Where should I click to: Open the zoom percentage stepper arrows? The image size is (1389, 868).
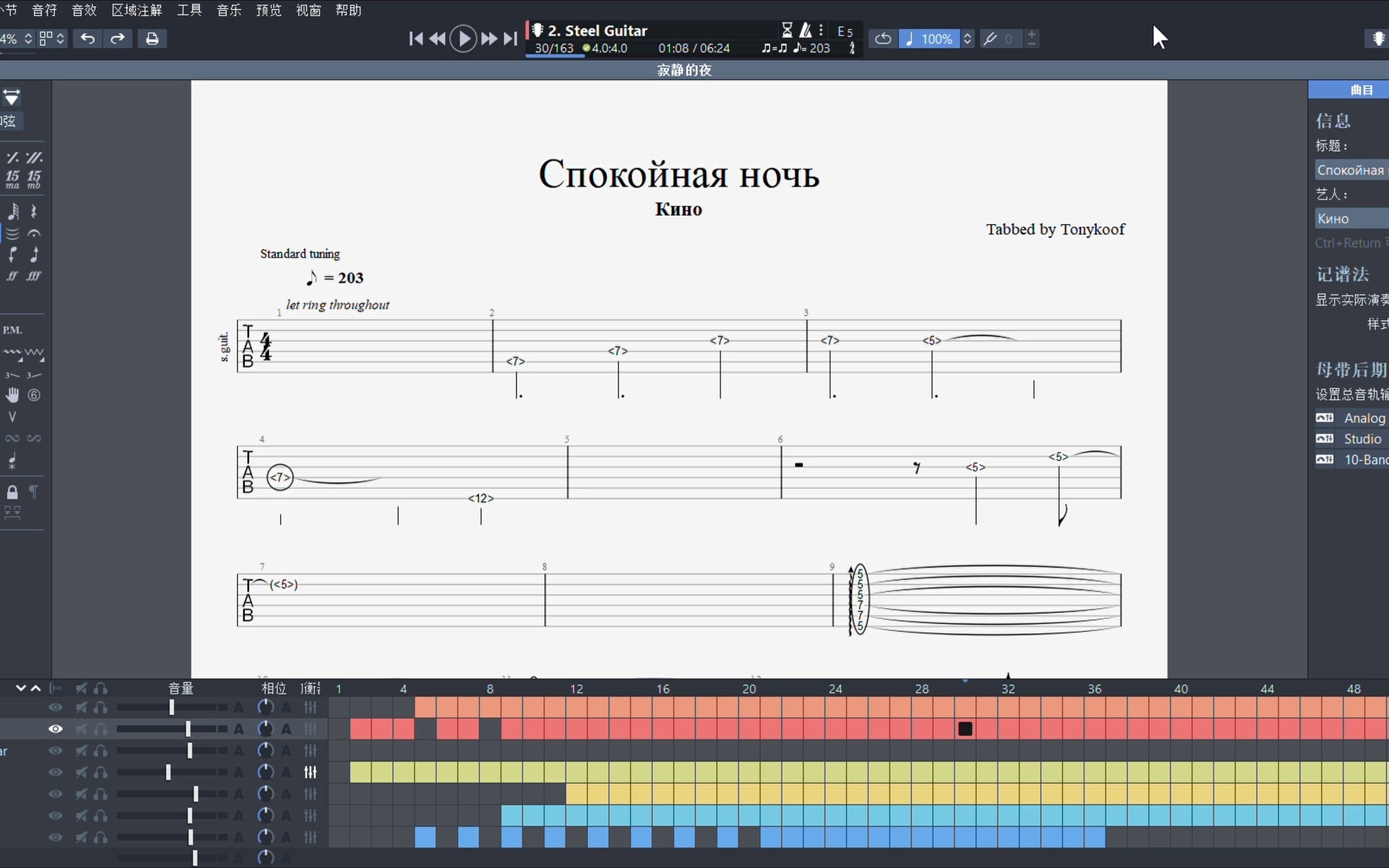[28, 38]
